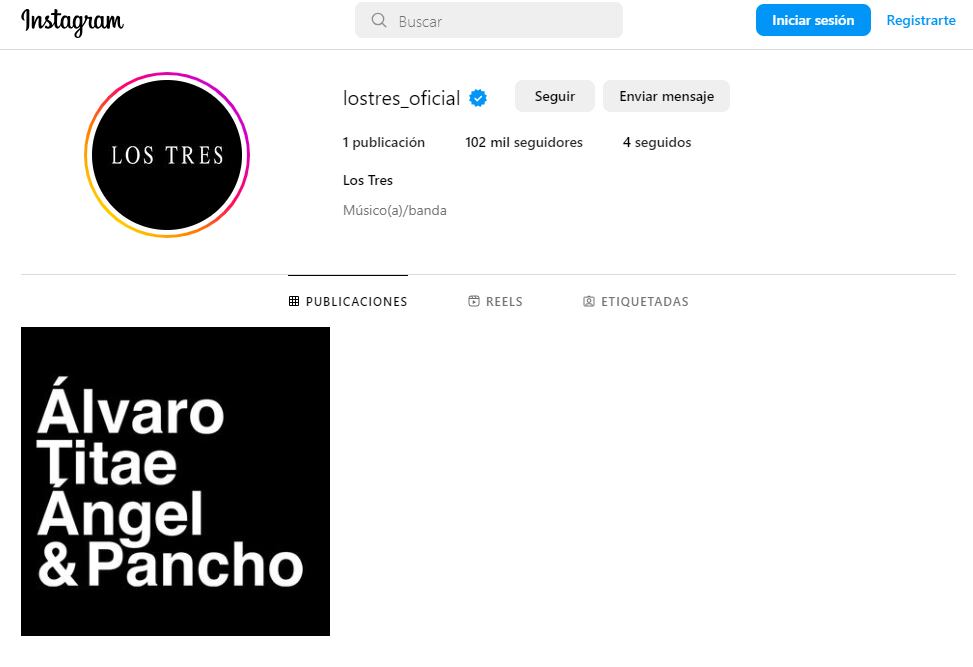Click the blue verified badge
The image size is (973, 667).
(478, 98)
